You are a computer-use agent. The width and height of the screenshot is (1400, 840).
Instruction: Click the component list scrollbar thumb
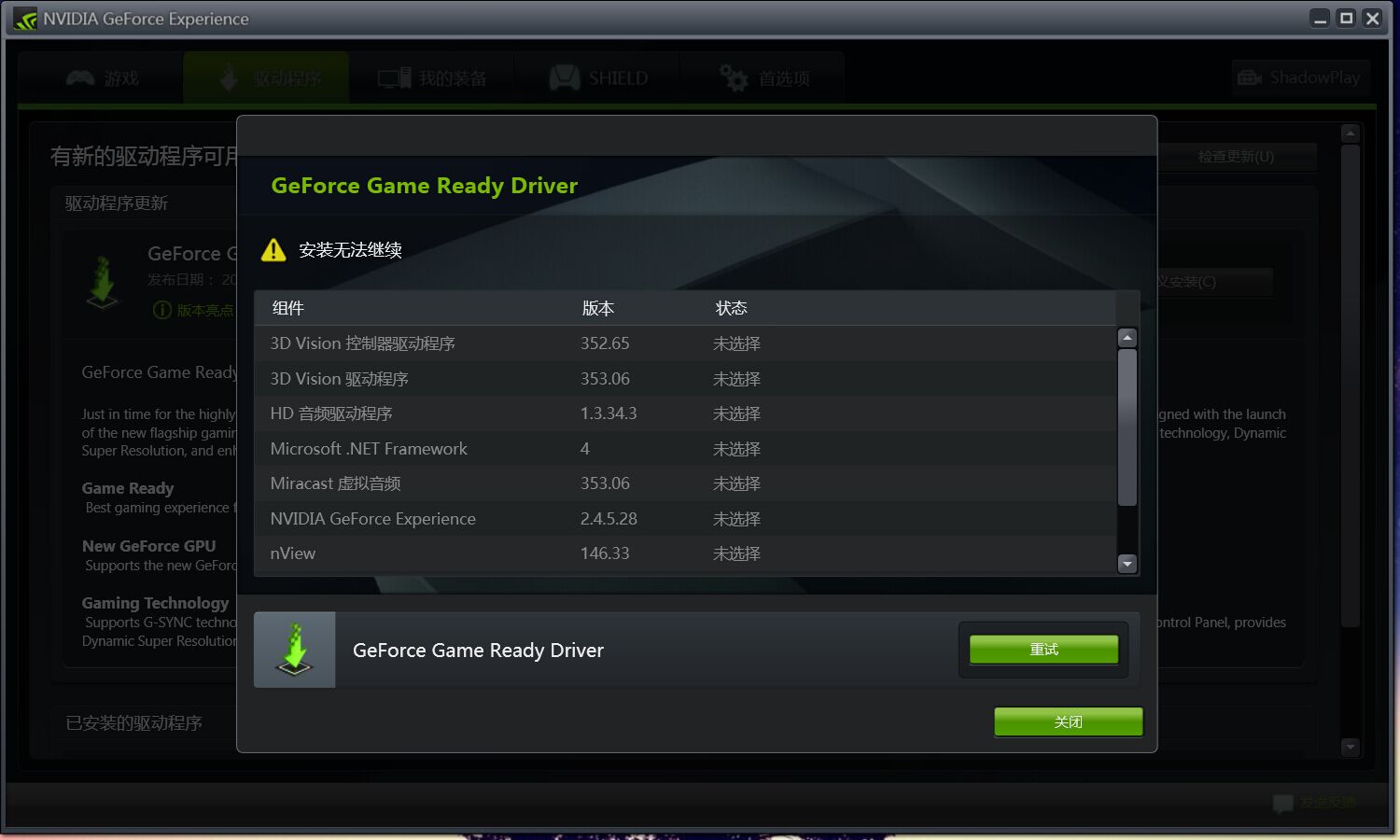pos(1127,427)
